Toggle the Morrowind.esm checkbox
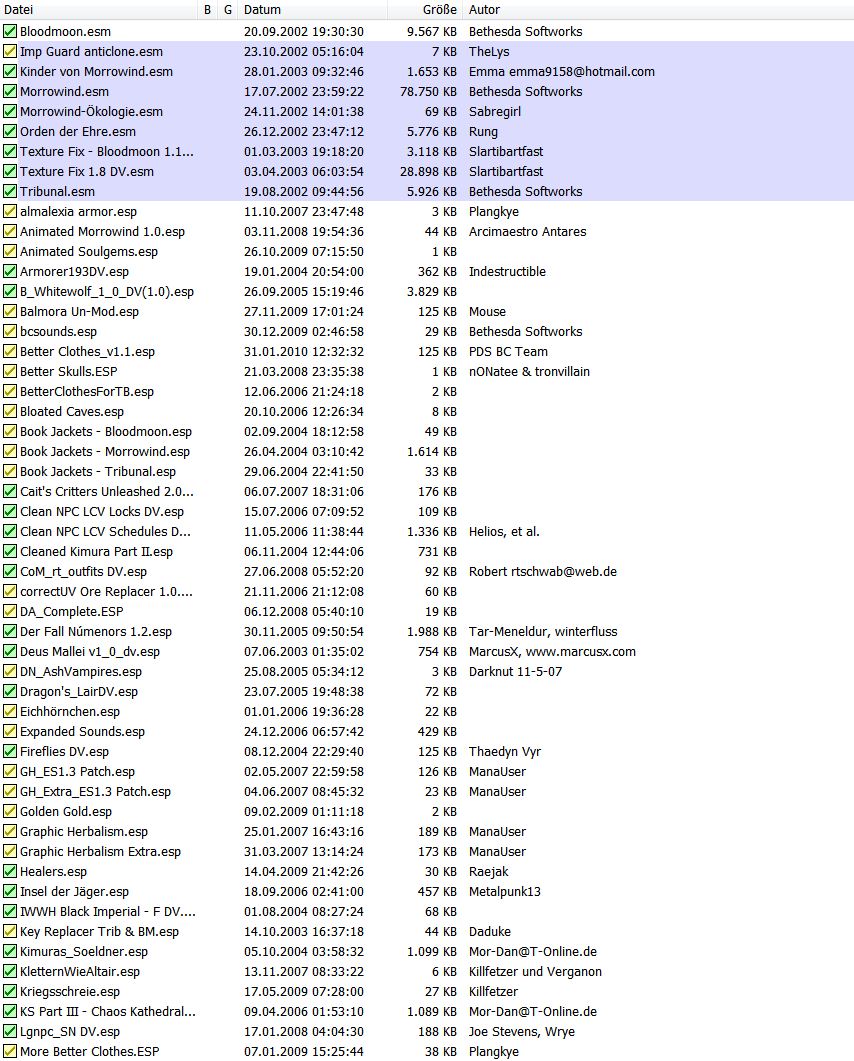 tap(10, 91)
